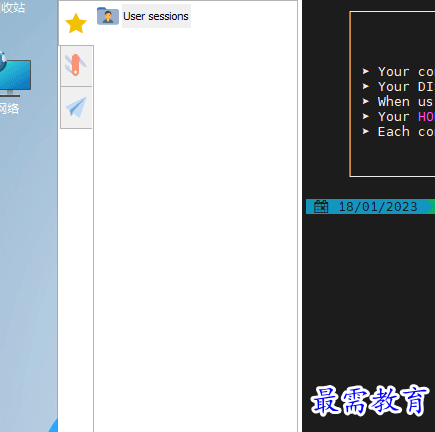
Task: Click the User sessions folder icon
Action: click(108, 16)
